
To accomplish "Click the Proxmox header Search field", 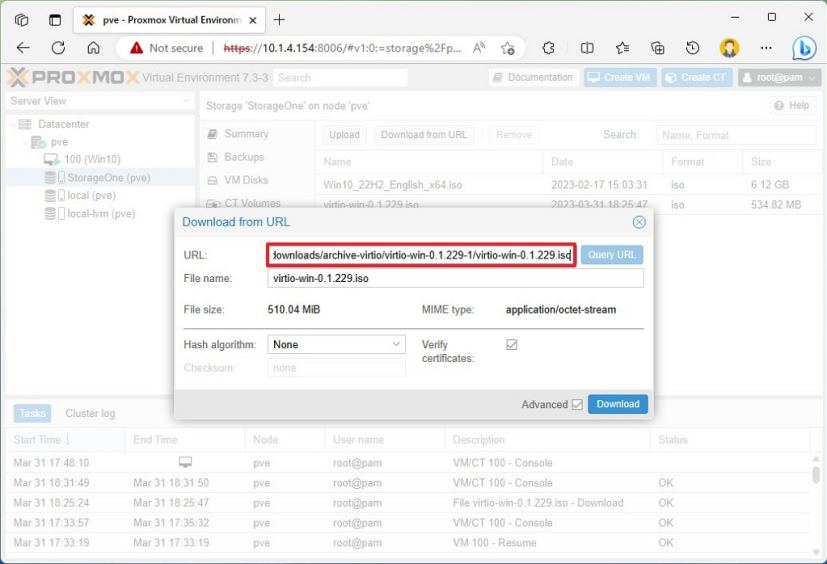I will tap(341, 78).
